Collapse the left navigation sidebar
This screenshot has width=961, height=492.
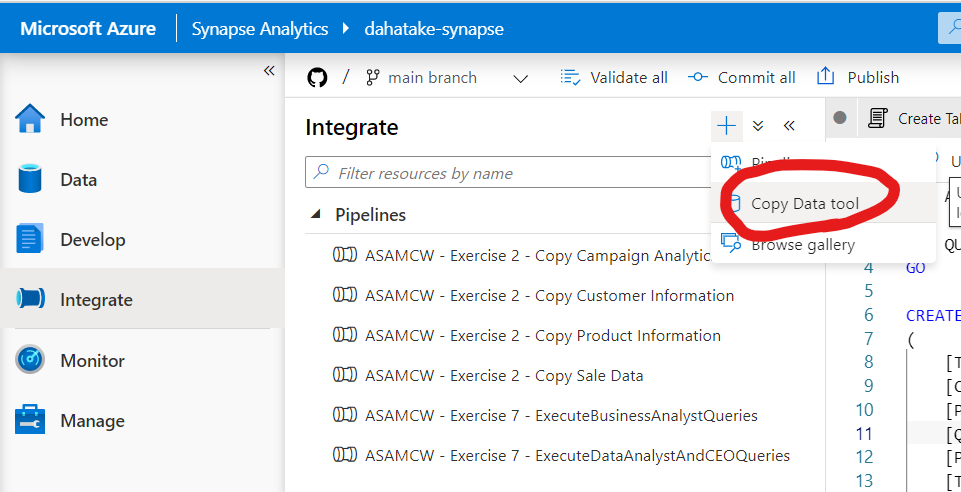pyautogui.click(x=269, y=71)
